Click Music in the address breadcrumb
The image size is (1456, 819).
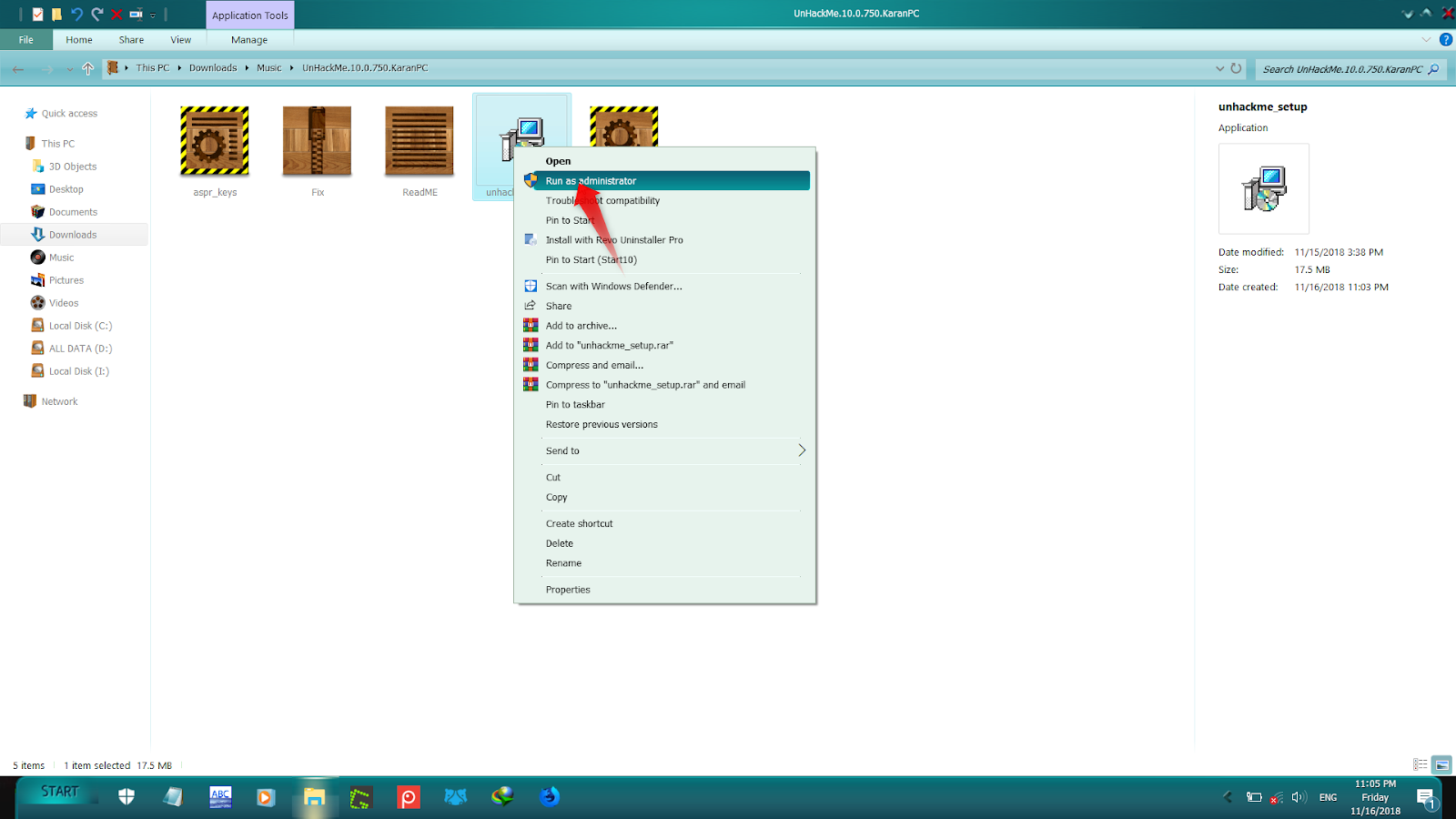point(269,68)
